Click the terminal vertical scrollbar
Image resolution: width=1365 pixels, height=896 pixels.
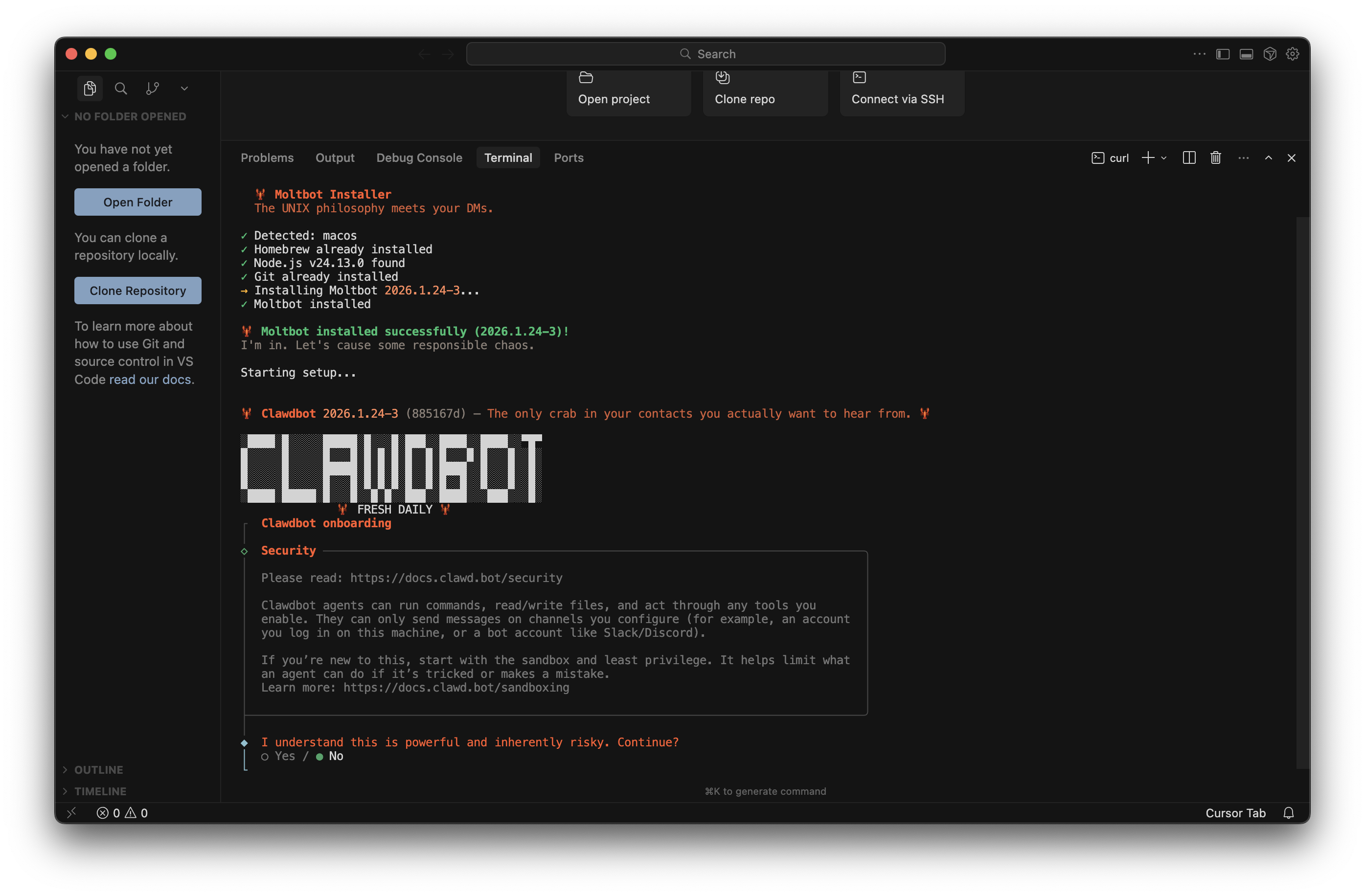tap(1302, 493)
